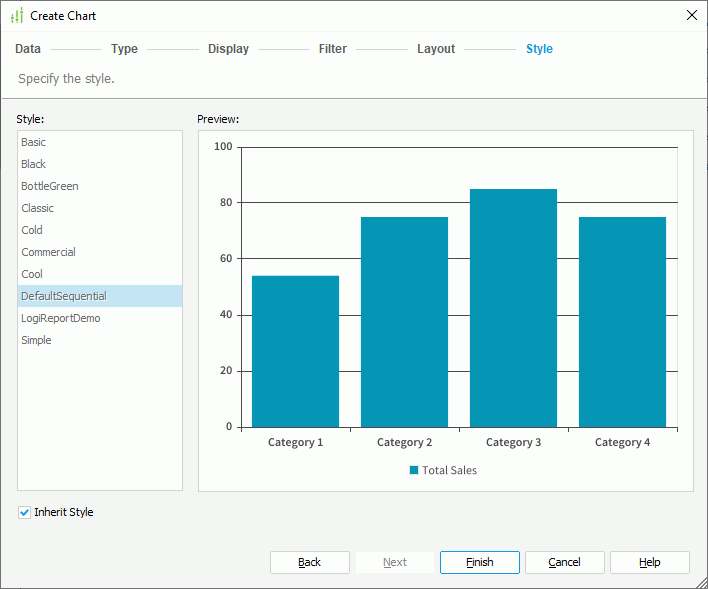Close the Create Chart dialog
This screenshot has height=589, width=708.
[x=691, y=15]
